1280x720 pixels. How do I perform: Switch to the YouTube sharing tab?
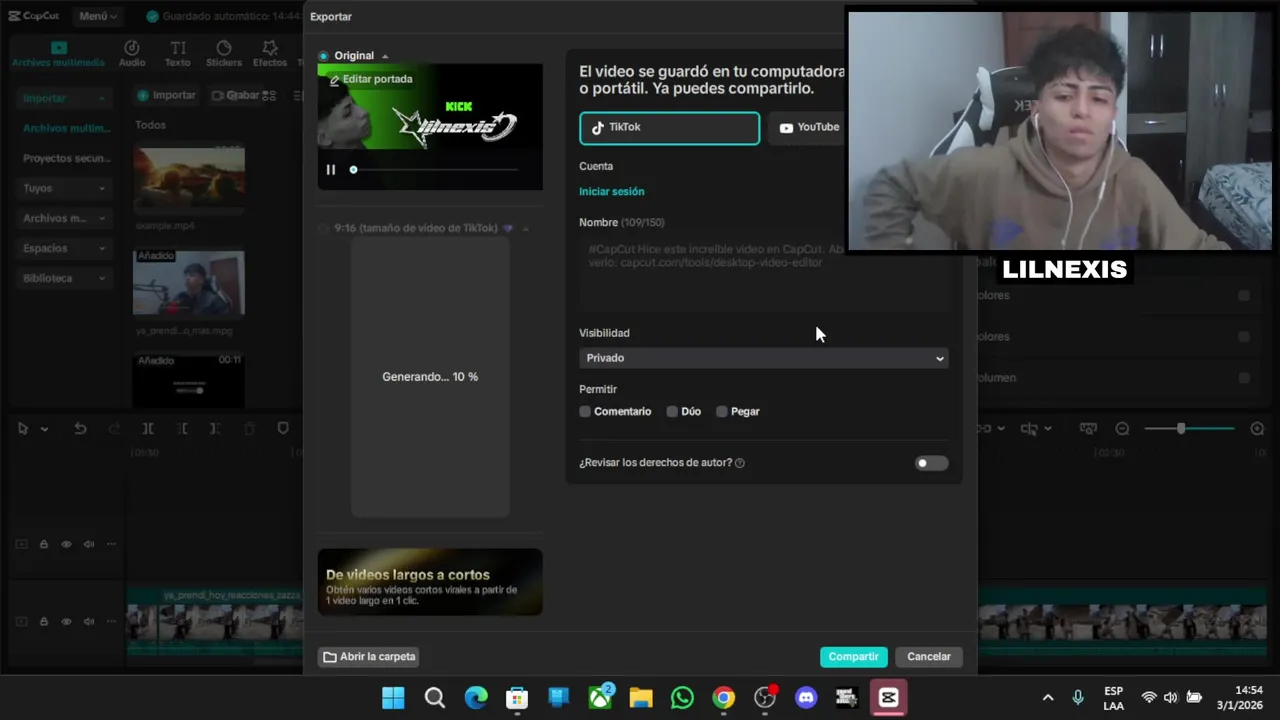click(x=809, y=128)
